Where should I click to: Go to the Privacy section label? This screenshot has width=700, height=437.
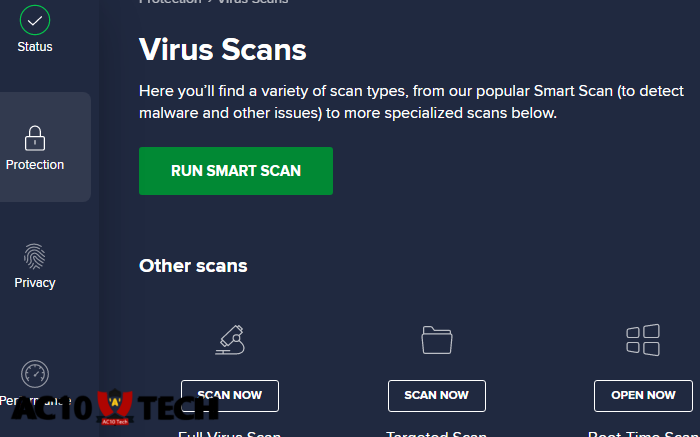point(35,283)
